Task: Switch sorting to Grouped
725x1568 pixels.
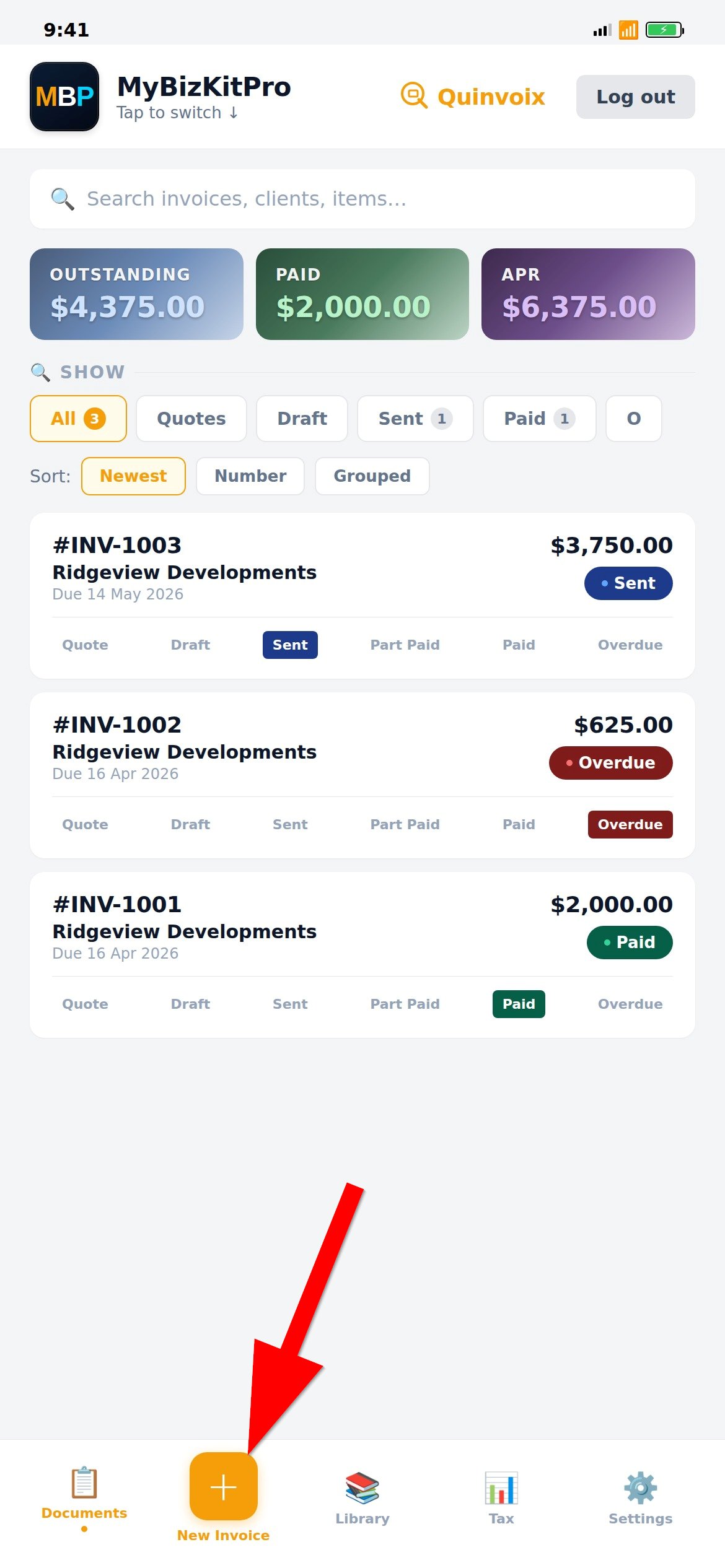Action: [372, 476]
